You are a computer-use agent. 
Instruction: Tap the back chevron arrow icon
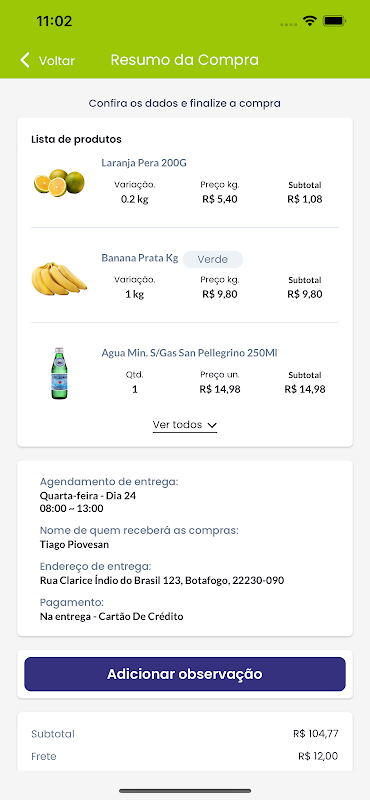tap(24, 60)
